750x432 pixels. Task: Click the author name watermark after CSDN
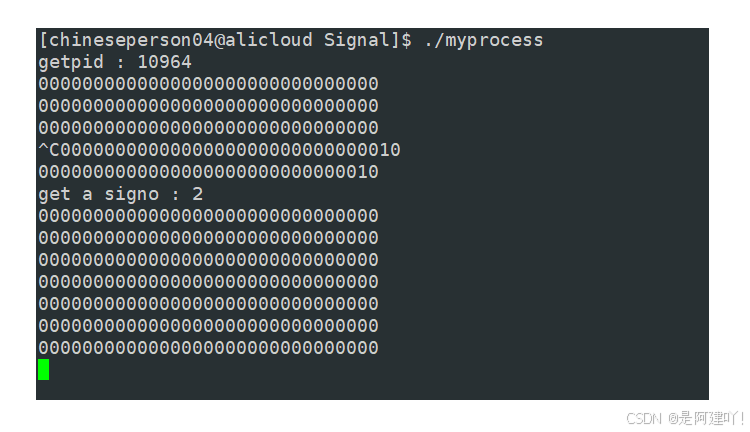tap(706, 418)
